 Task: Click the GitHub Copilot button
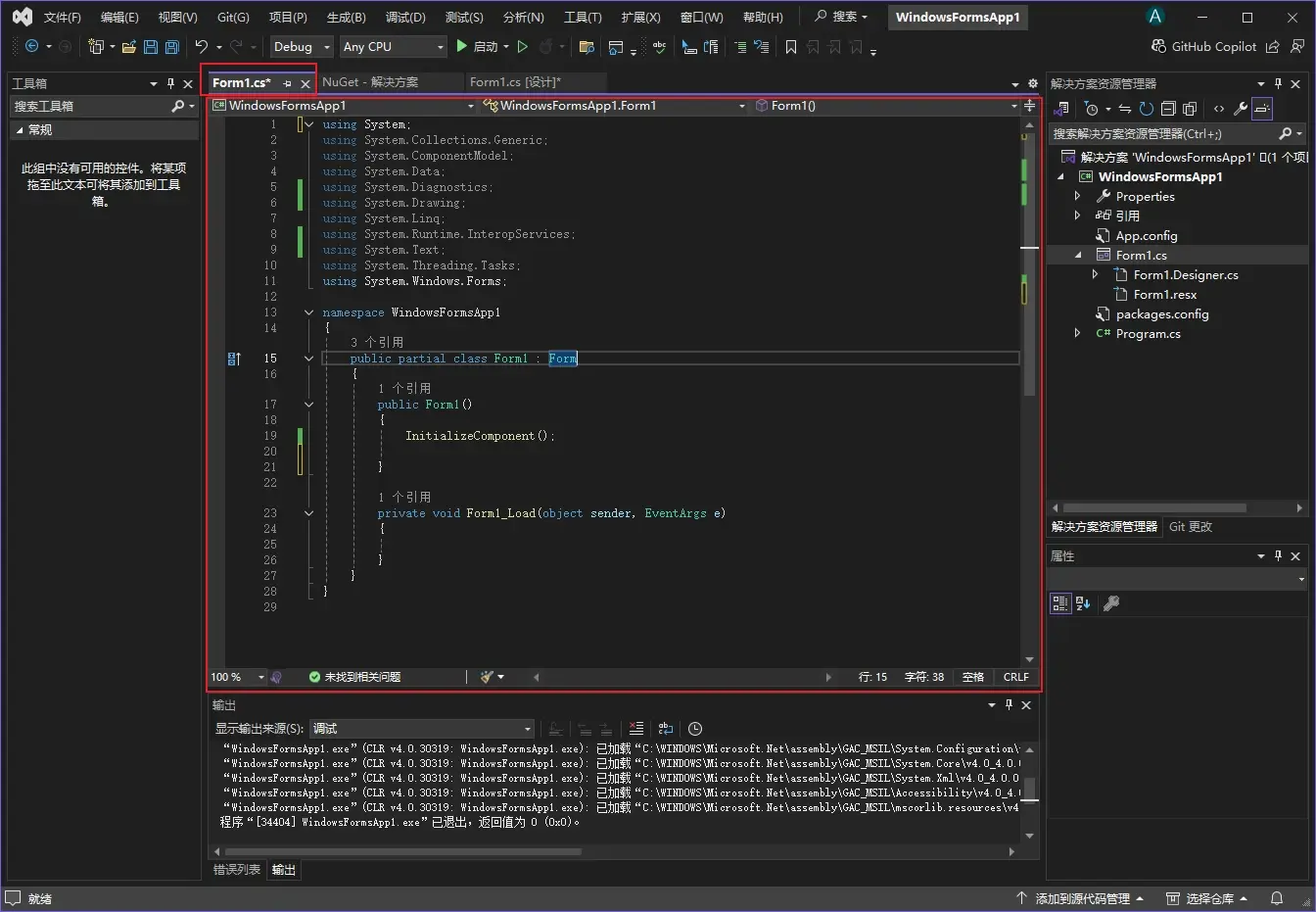pyautogui.click(x=1203, y=47)
